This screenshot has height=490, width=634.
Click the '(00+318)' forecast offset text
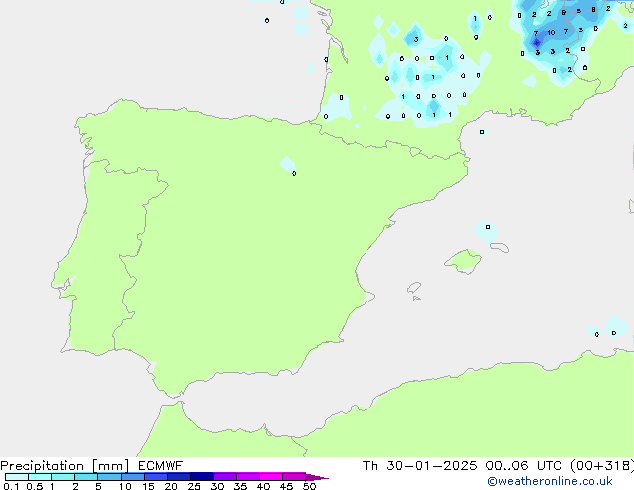(602, 466)
